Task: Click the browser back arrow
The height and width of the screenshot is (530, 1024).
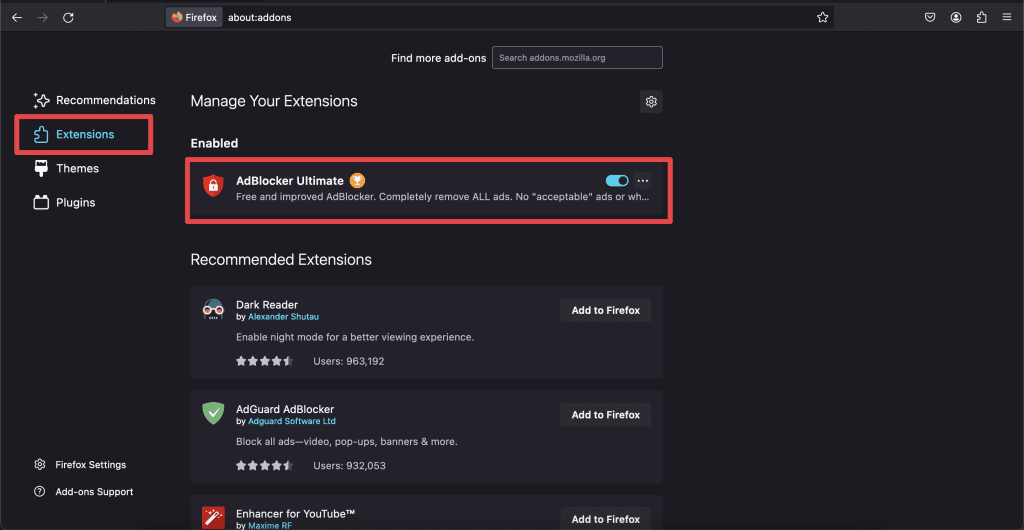Action: coord(17,17)
